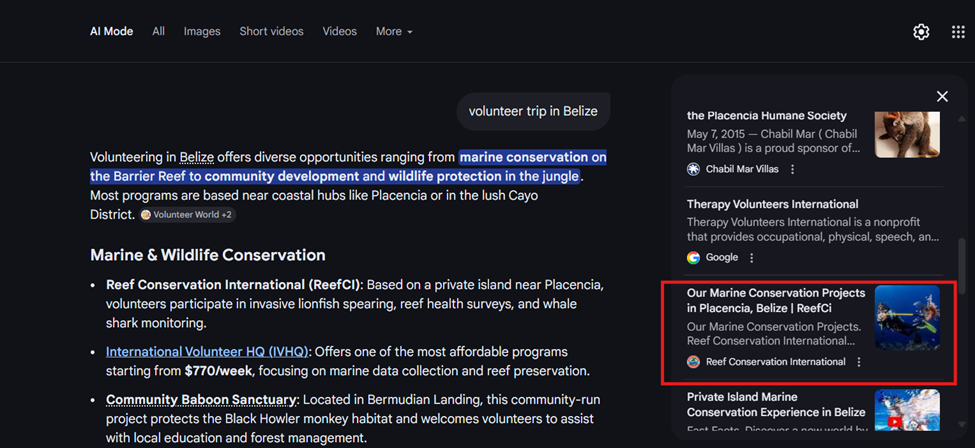Open the Settings gear icon

pyautogui.click(x=921, y=32)
